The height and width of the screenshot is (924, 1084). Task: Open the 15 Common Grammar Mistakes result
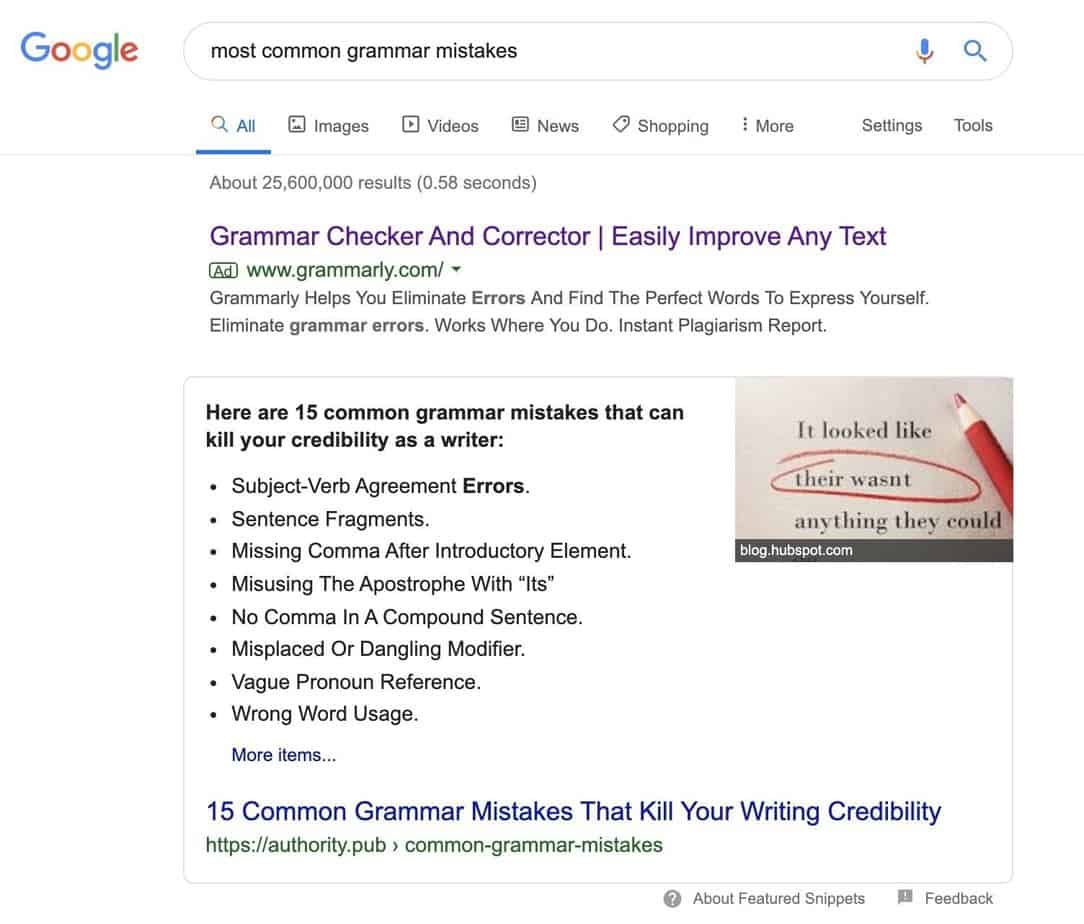(x=573, y=811)
